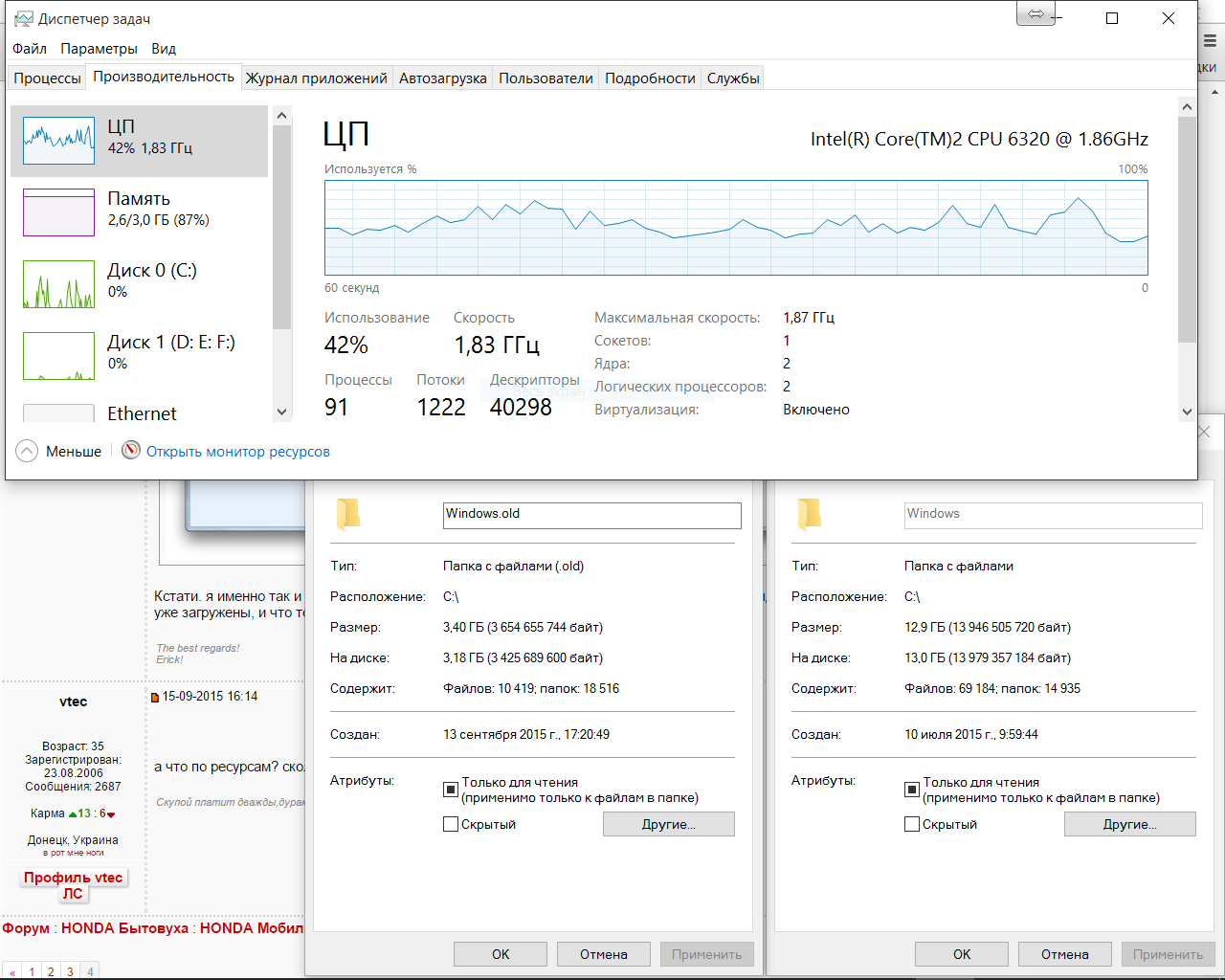Select Ethernet in the performance sidebar
Viewport: 1225px width, 980px height.
coord(139,412)
